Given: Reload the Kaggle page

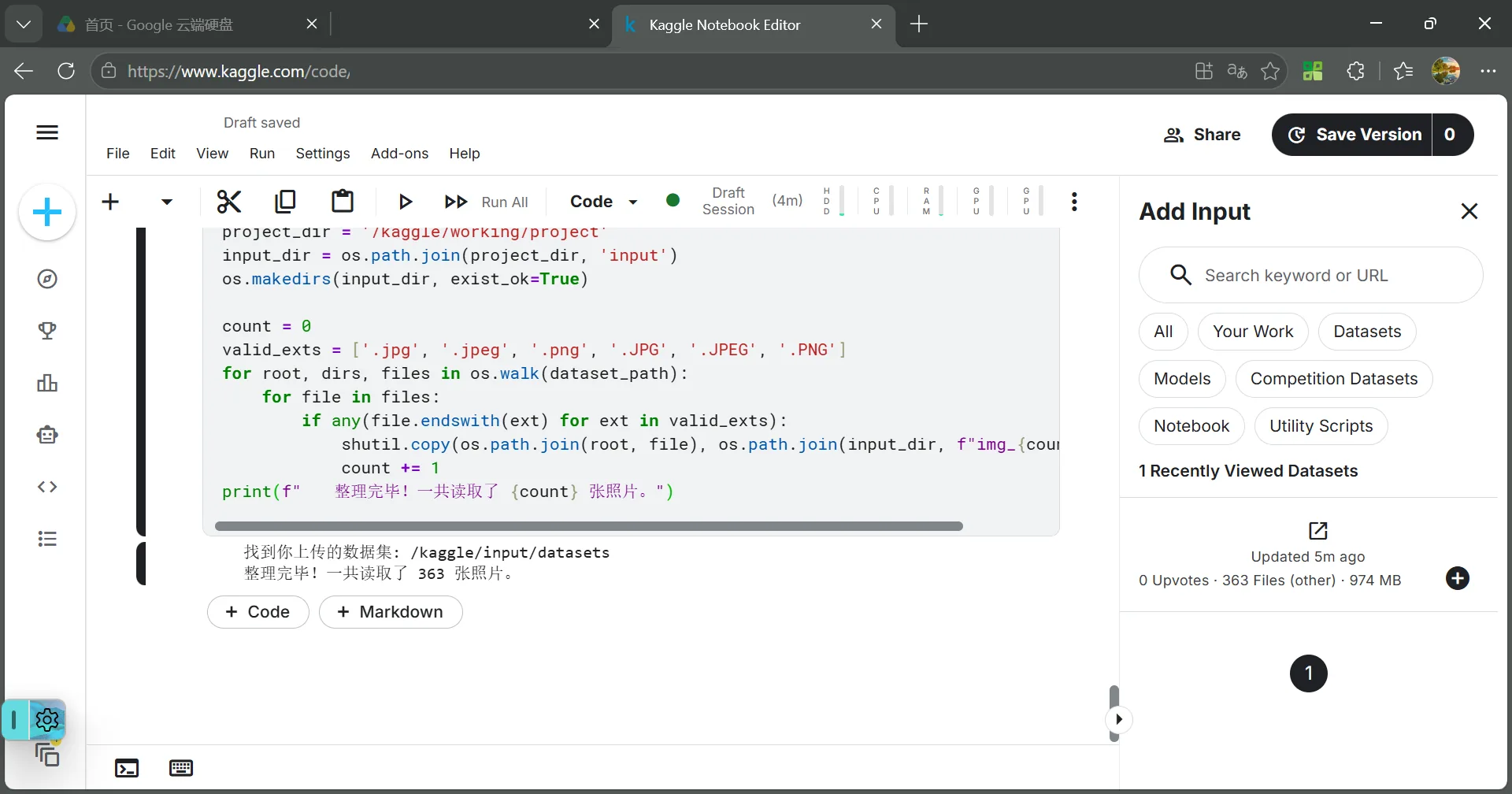Looking at the screenshot, I should [x=66, y=72].
